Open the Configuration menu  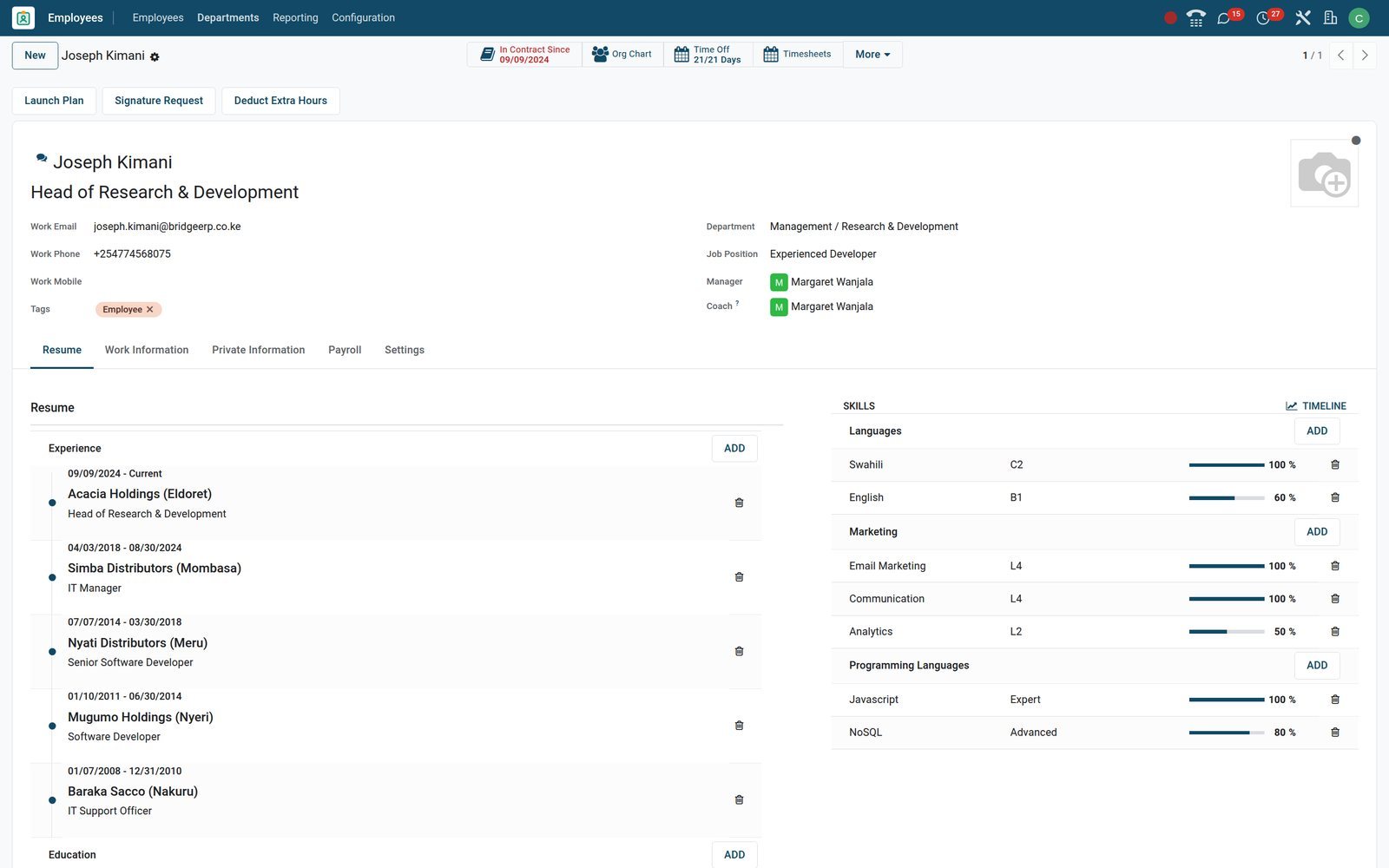(x=363, y=17)
